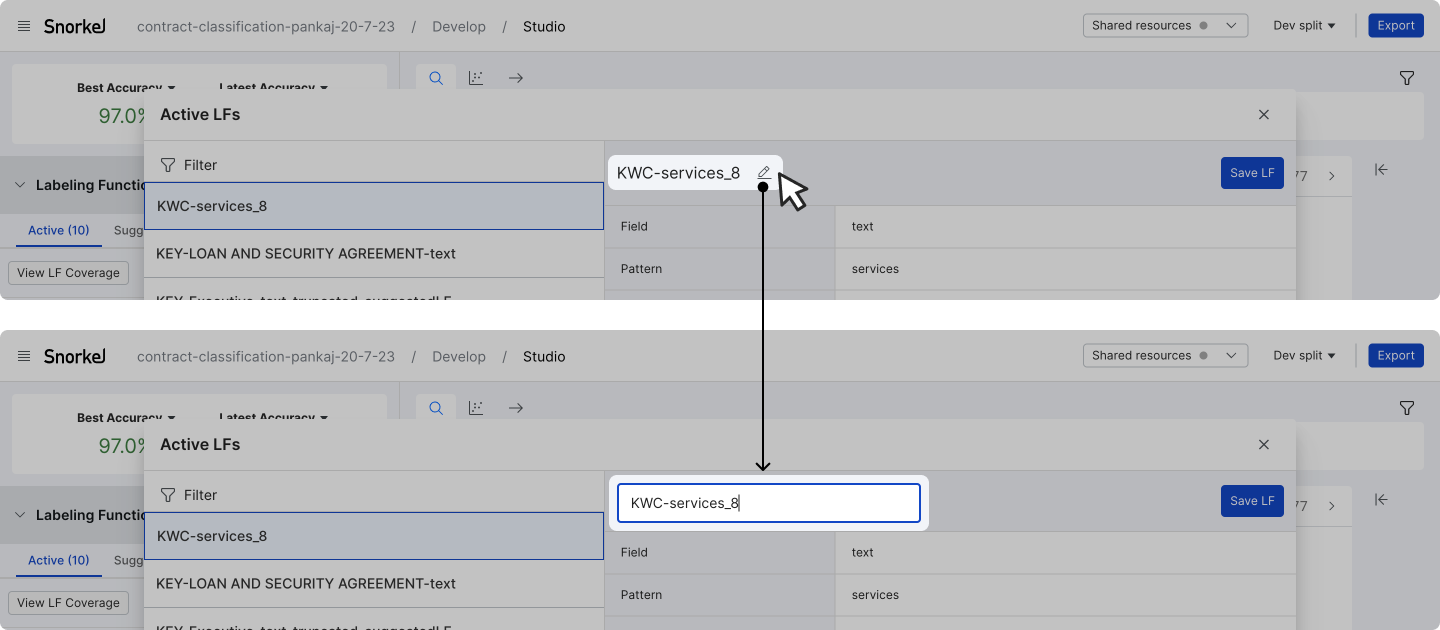The image size is (1440, 630).
Task: Click the Filter funnel in the lower Active LFs list
Action: click(x=168, y=495)
